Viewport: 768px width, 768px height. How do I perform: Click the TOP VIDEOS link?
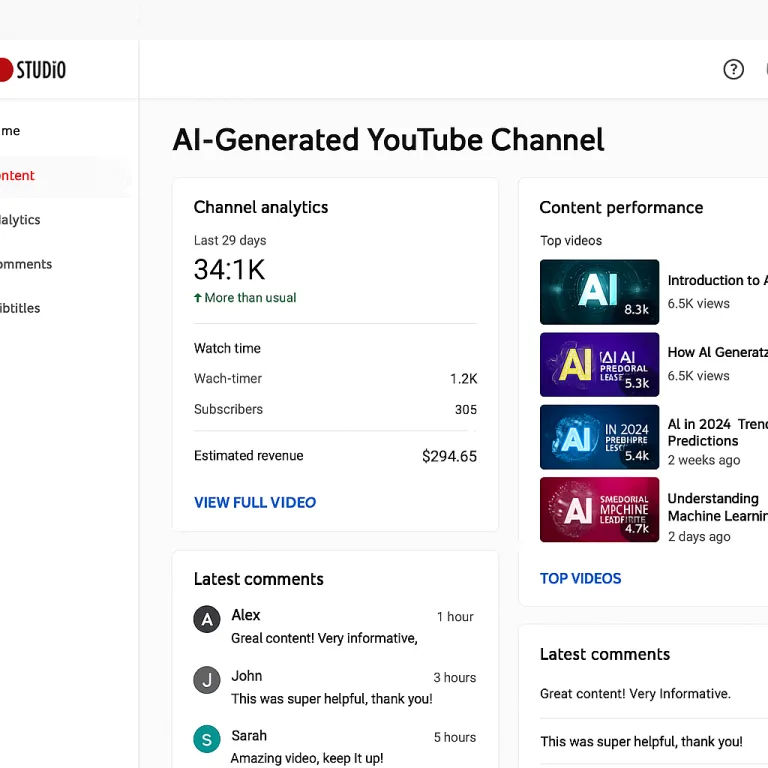click(x=580, y=578)
